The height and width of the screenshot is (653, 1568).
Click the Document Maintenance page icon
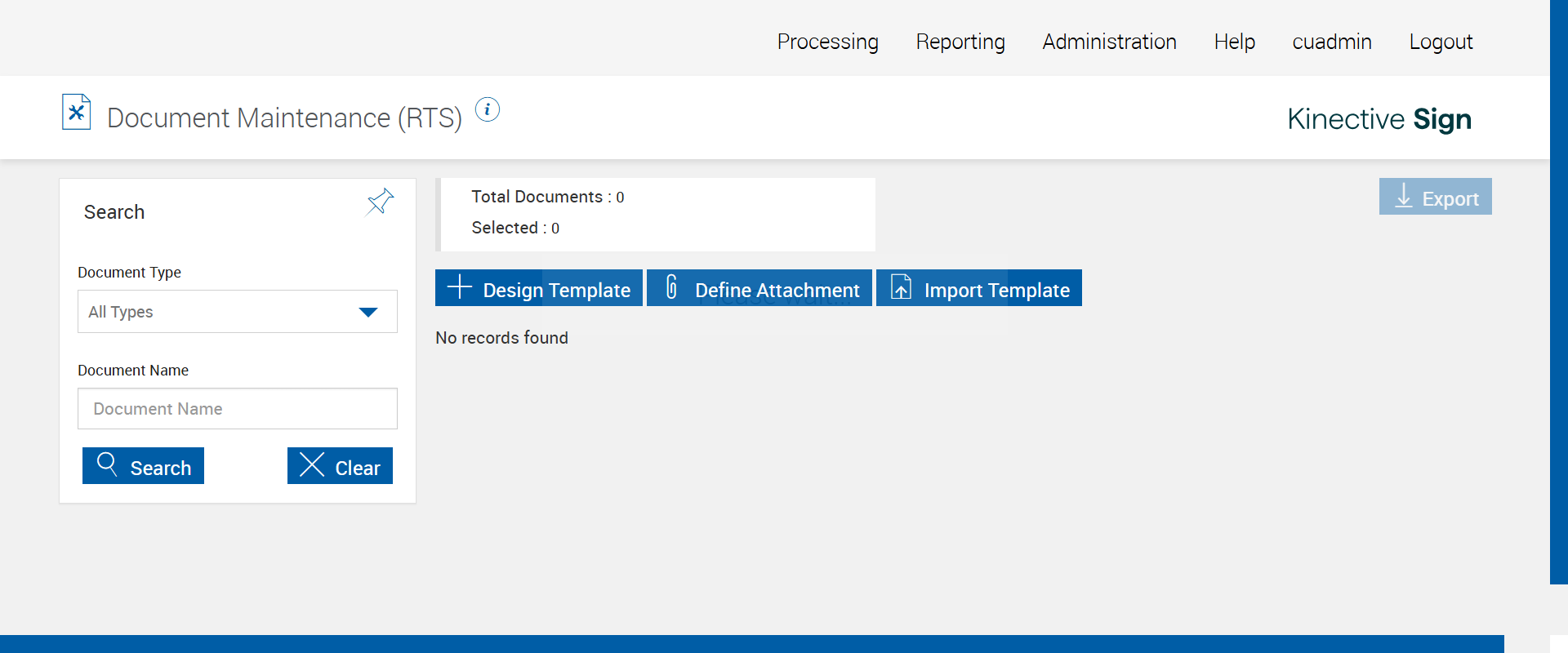tap(76, 113)
